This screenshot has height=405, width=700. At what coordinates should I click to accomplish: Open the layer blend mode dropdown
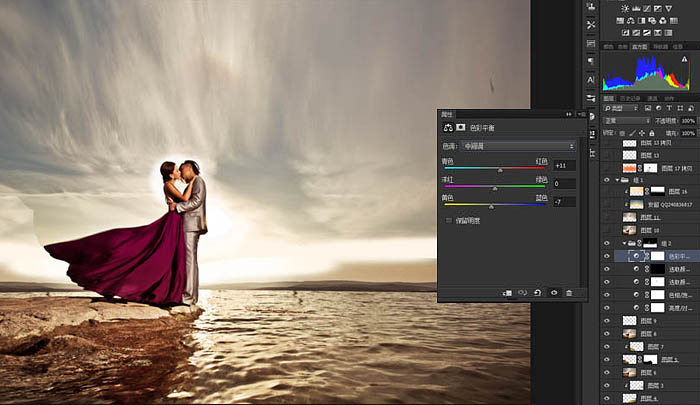click(626, 121)
